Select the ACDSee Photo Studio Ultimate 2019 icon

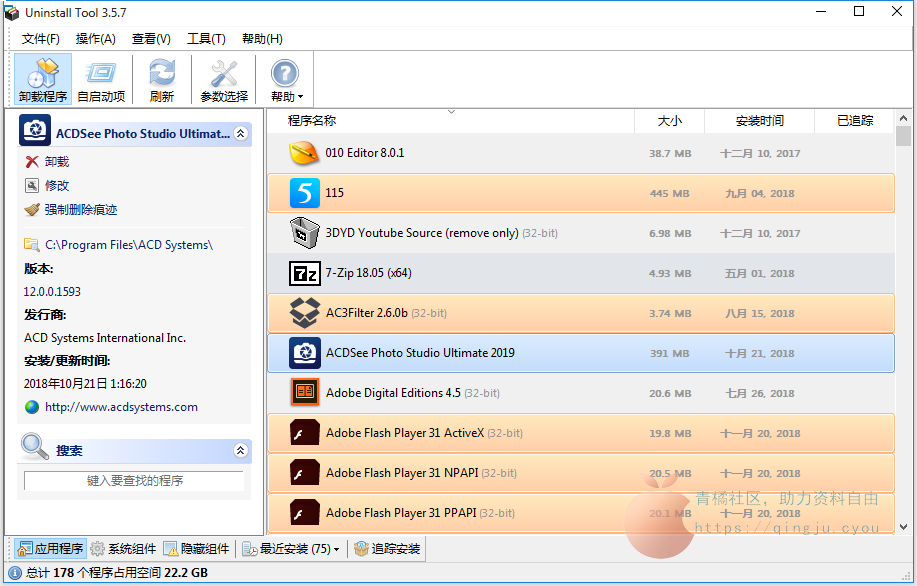(x=305, y=353)
